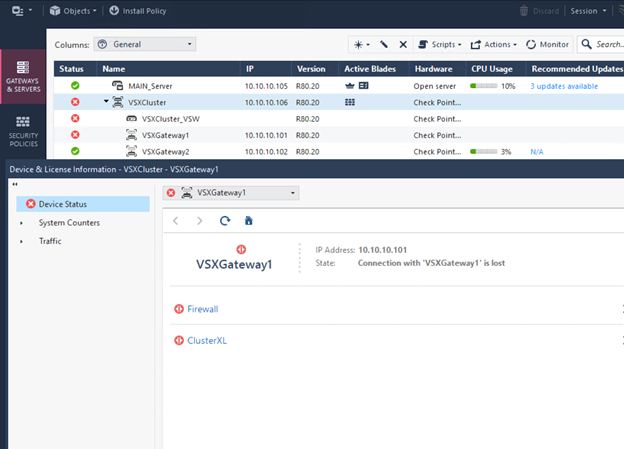This screenshot has height=449, width=624.
Task: Click MAIN_Server management blade crown icon
Action: point(350,86)
